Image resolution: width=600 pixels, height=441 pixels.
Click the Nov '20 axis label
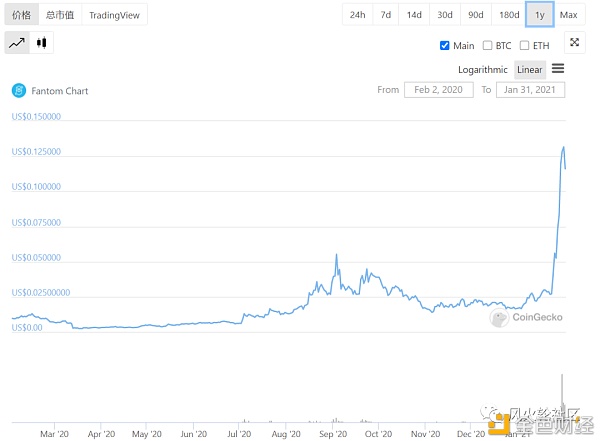coord(426,434)
